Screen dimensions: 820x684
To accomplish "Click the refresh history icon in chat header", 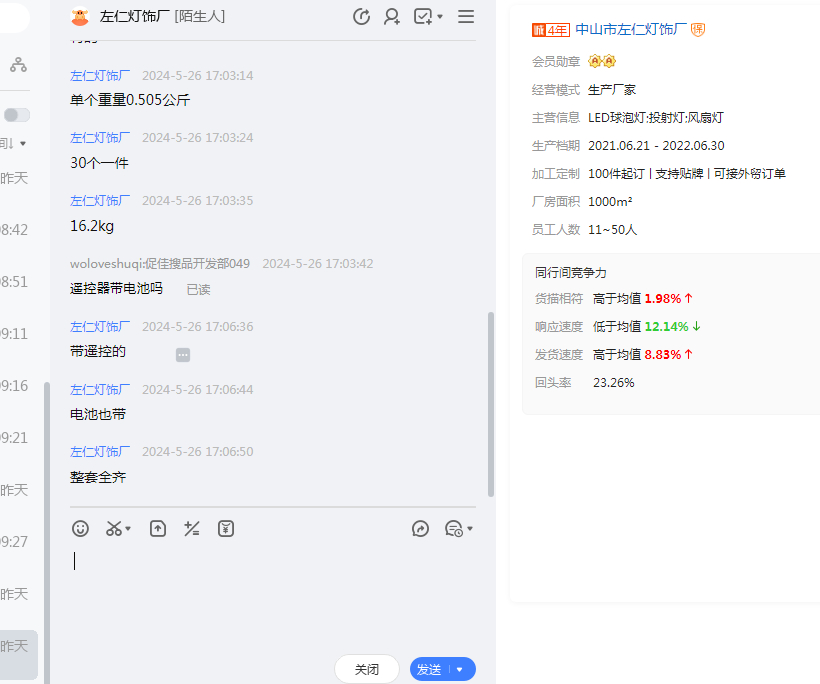I will click(x=362, y=17).
